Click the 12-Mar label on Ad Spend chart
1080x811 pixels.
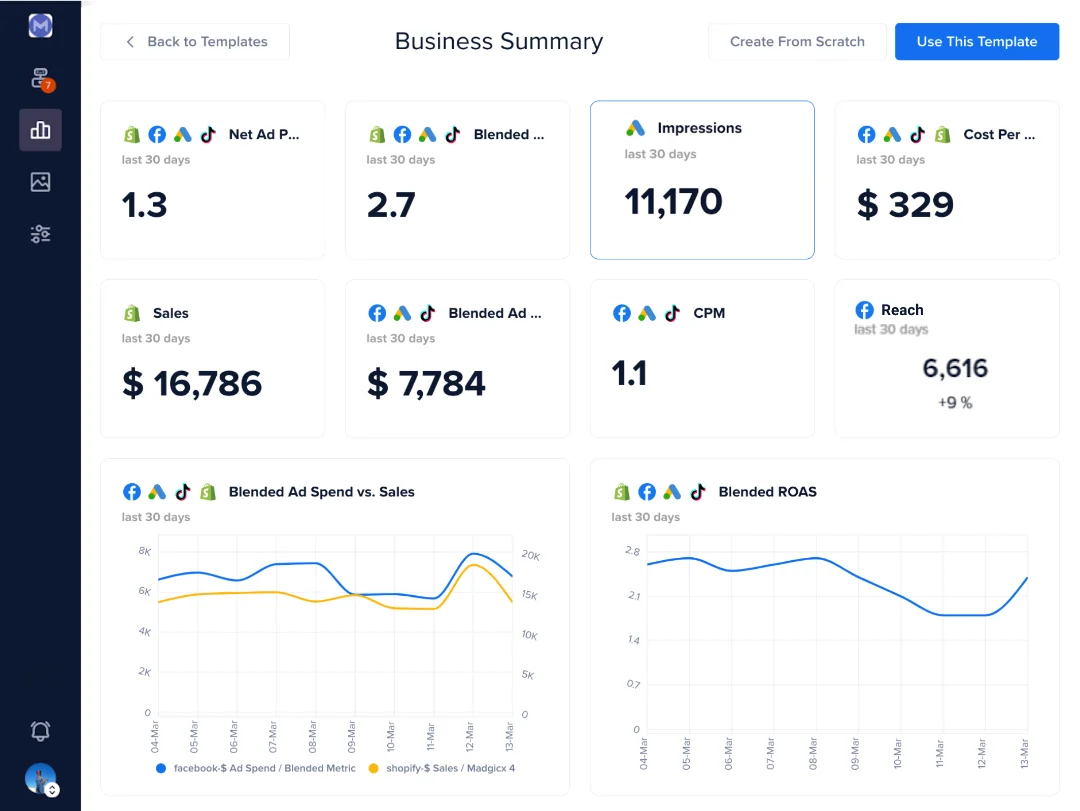(x=470, y=737)
